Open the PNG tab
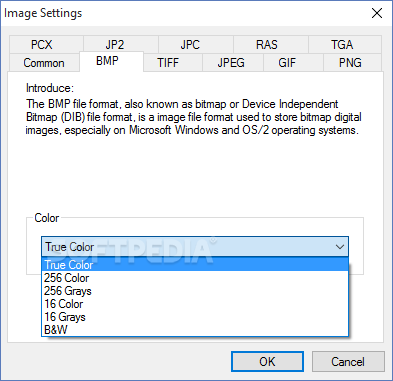This screenshot has height=381, width=393. click(x=352, y=63)
